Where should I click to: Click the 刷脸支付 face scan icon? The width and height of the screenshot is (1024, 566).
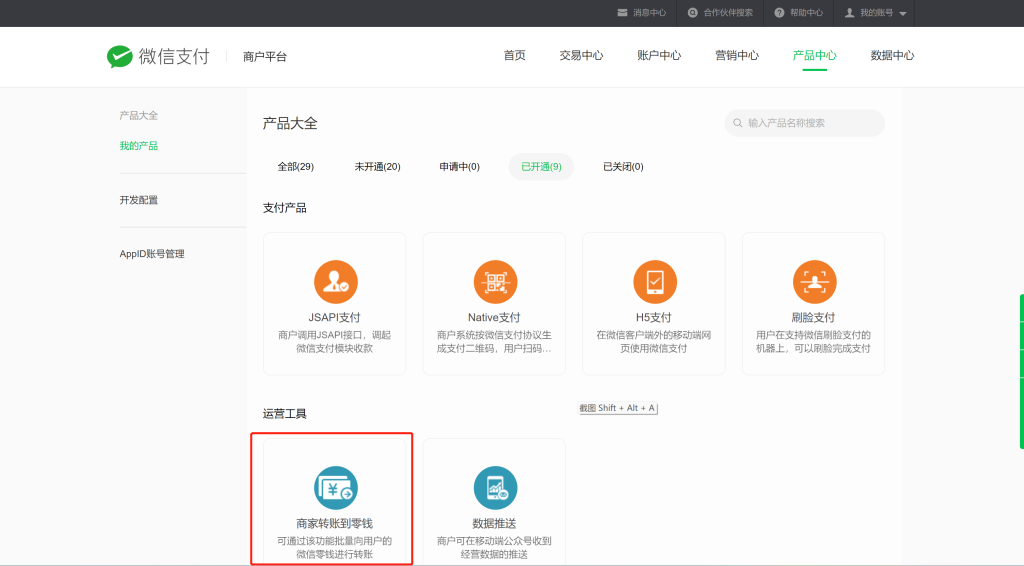point(814,282)
